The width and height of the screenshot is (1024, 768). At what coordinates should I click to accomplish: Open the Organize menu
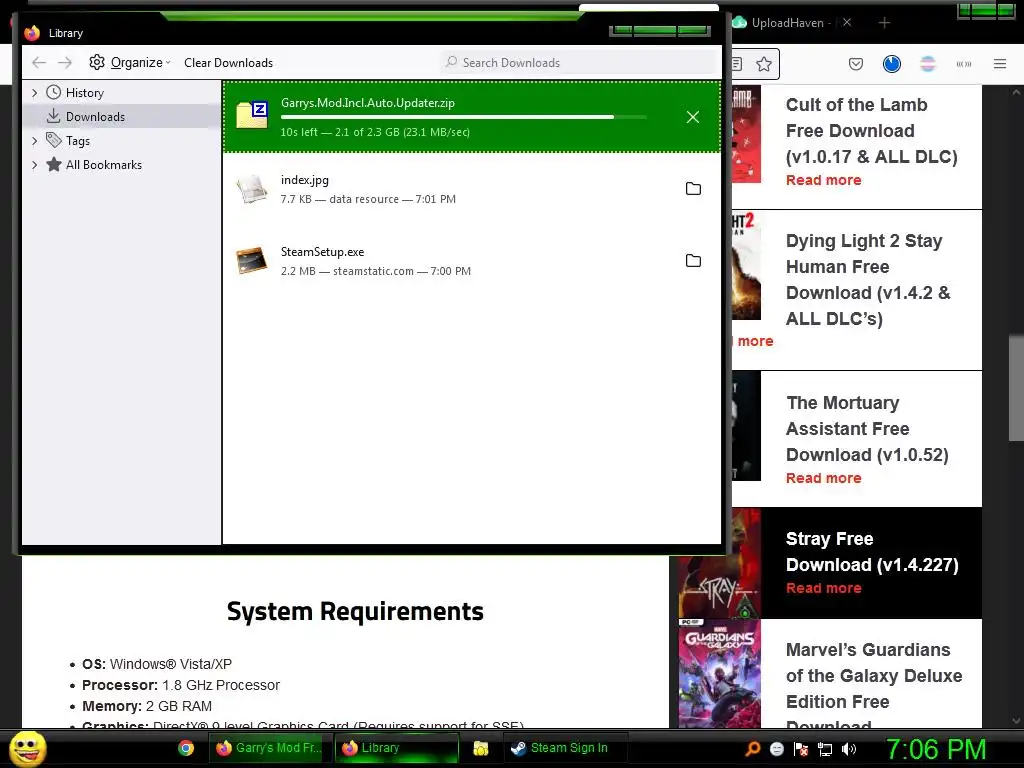click(130, 63)
